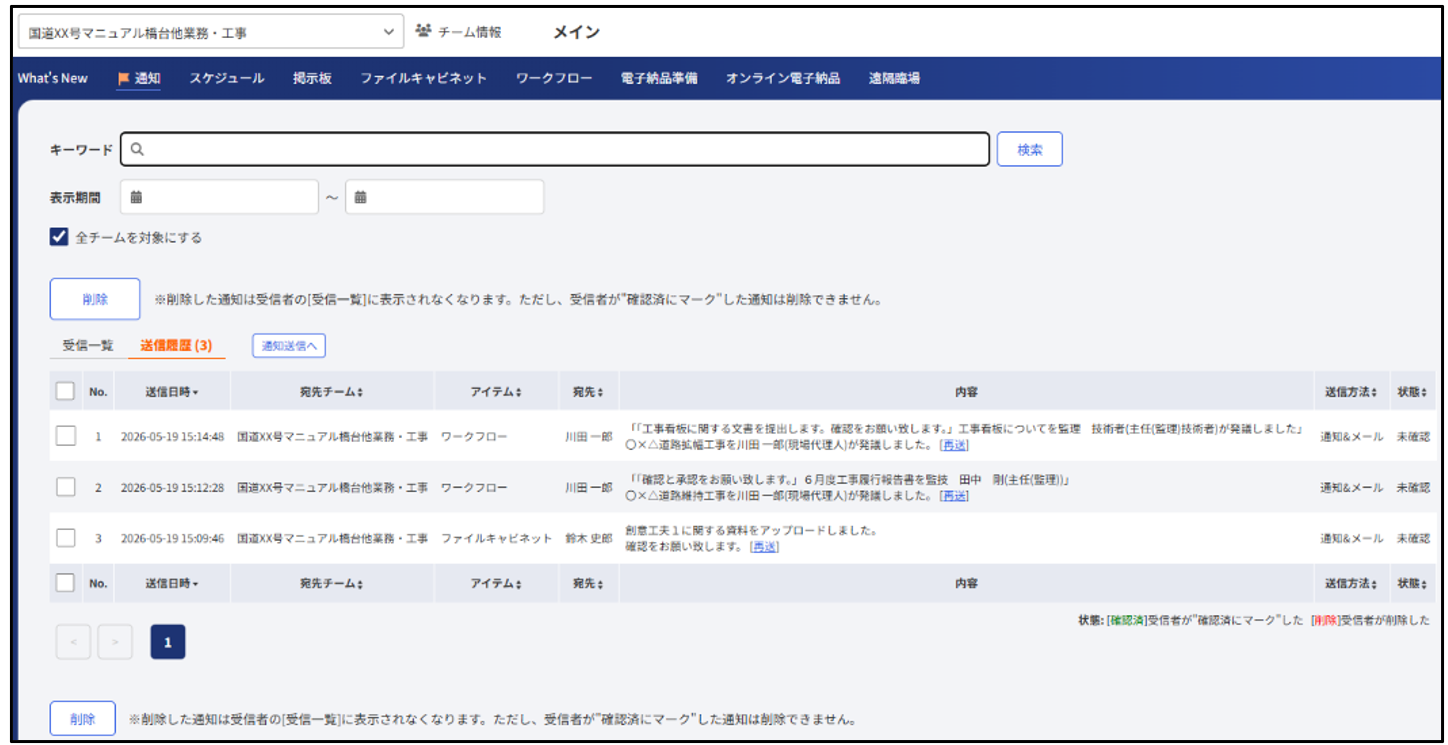This screenshot has width=1448, height=745.
Task: Sort by 宛先 in bottom header
Action: point(588,584)
